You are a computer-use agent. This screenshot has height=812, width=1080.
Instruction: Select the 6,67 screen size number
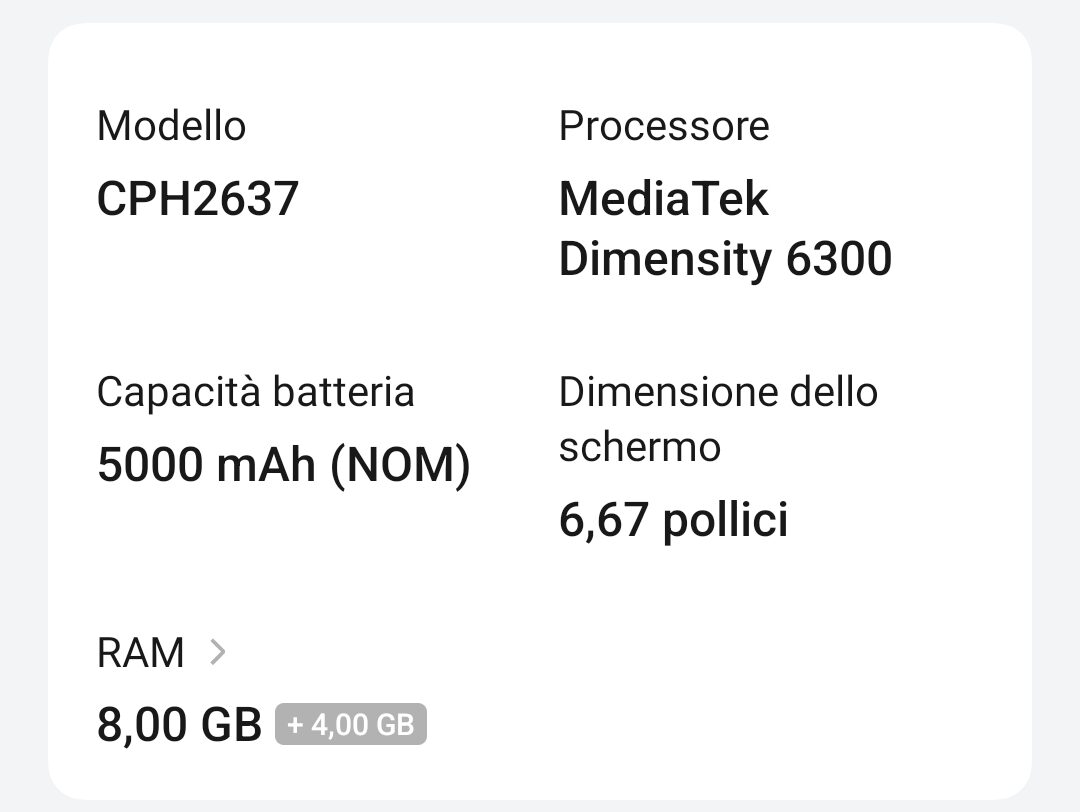pyautogui.click(x=603, y=520)
